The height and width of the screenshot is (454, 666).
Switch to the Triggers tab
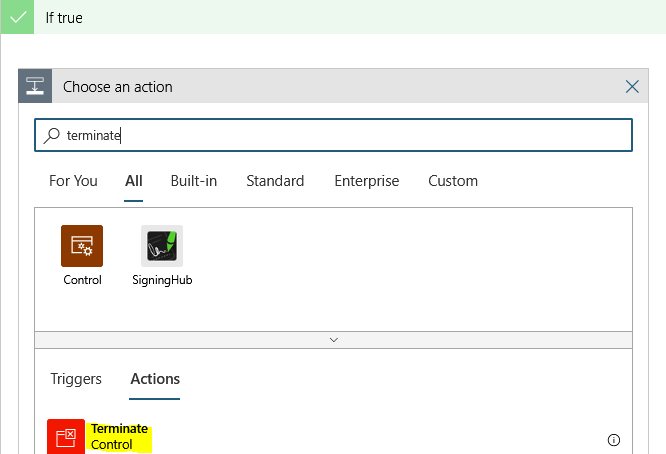(x=76, y=379)
